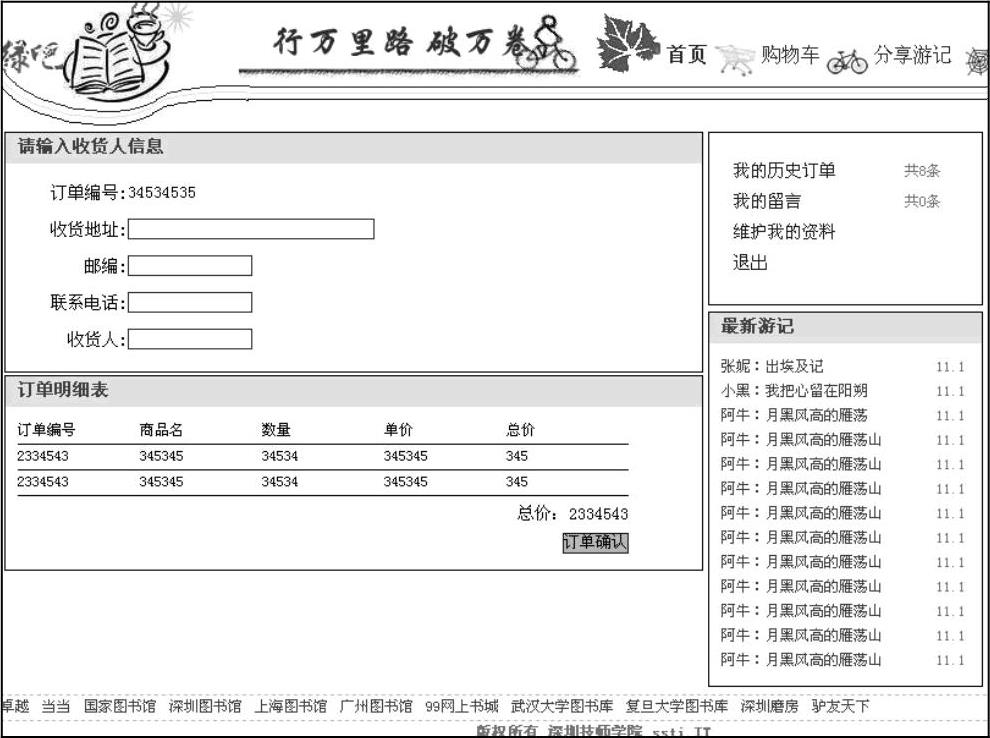This screenshot has height=738, width=990.
Task: Open 我的历史订单 order history
Action: (784, 170)
